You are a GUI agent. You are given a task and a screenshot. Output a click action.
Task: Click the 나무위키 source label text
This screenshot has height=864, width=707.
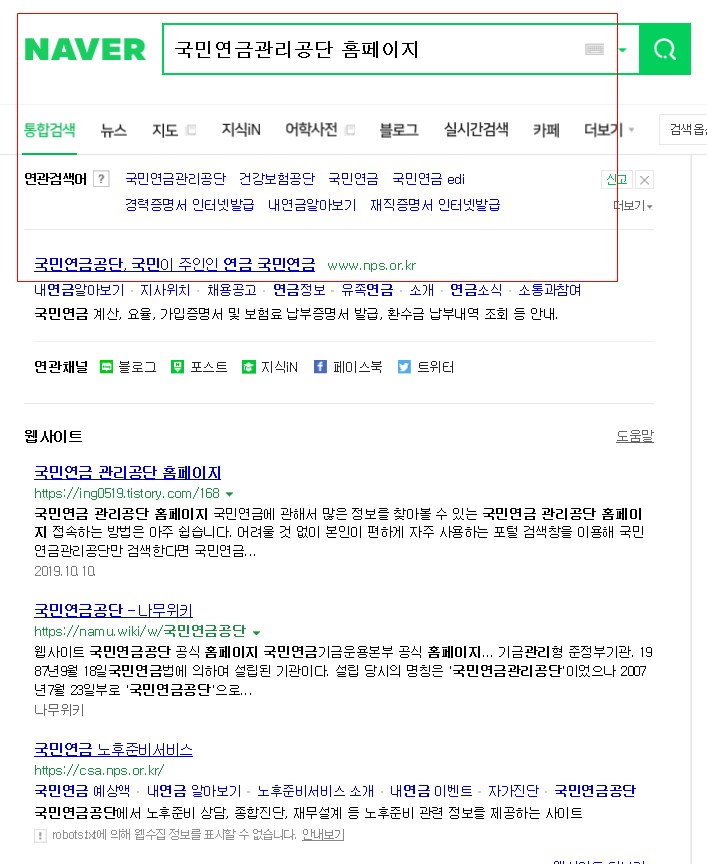(59, 710)
